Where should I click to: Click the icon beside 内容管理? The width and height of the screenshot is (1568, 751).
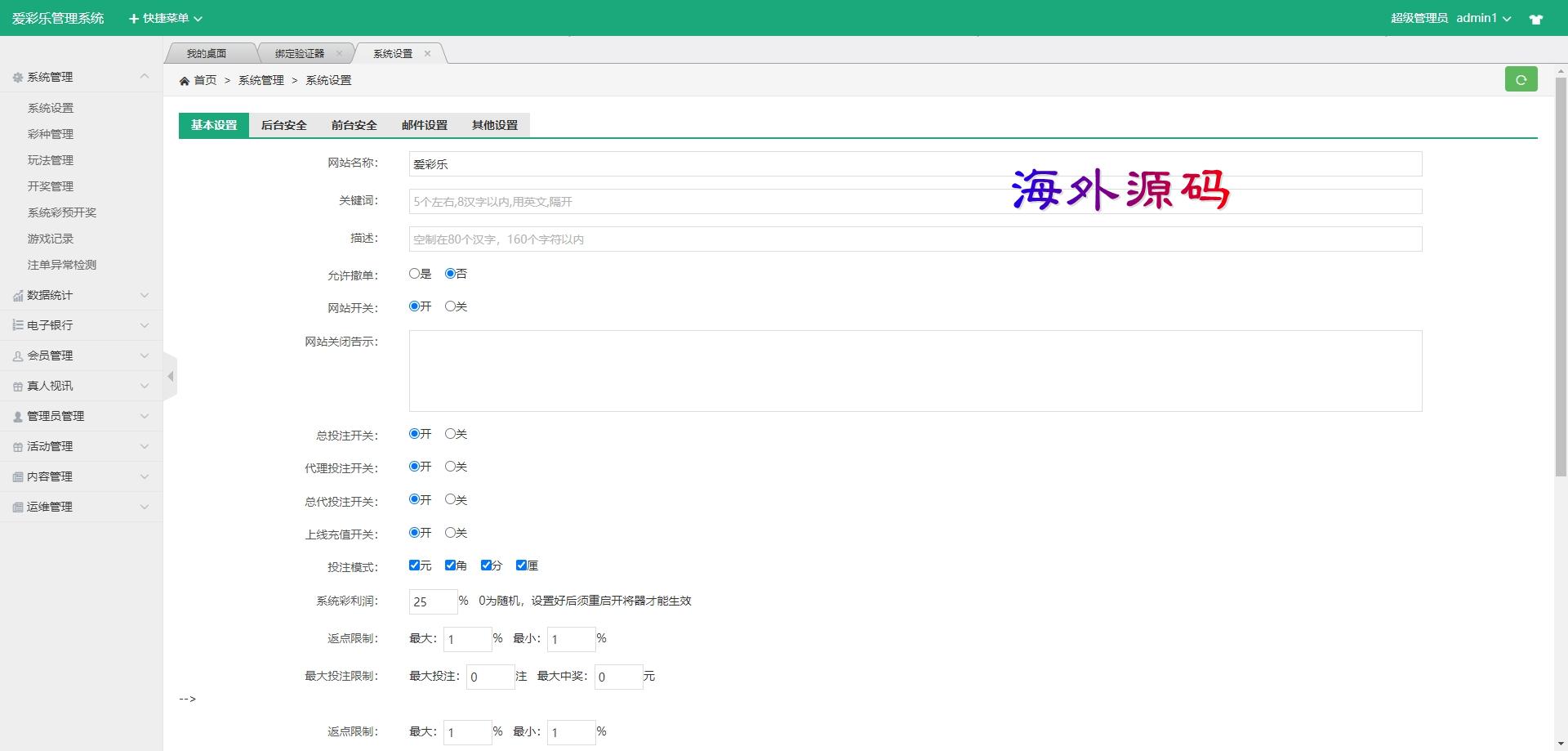click(x=18, y=477)
